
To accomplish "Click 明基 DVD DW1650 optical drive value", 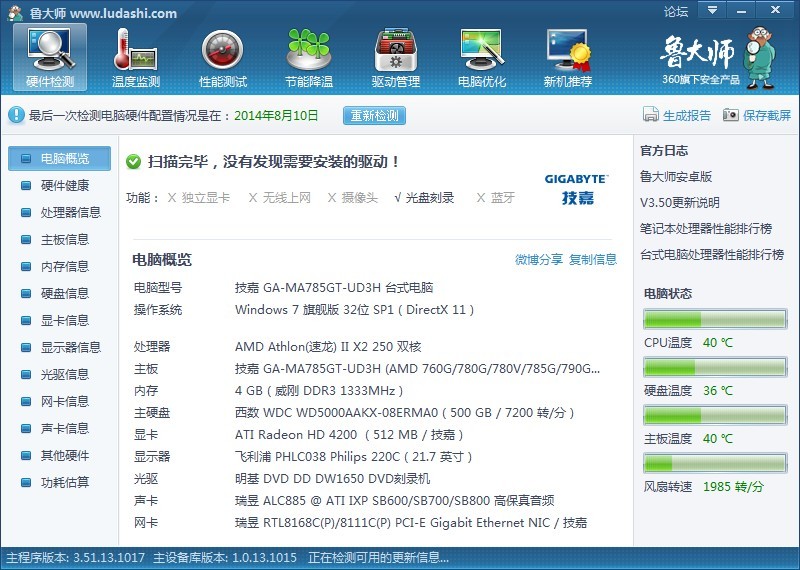I will (x=332, y=479).
